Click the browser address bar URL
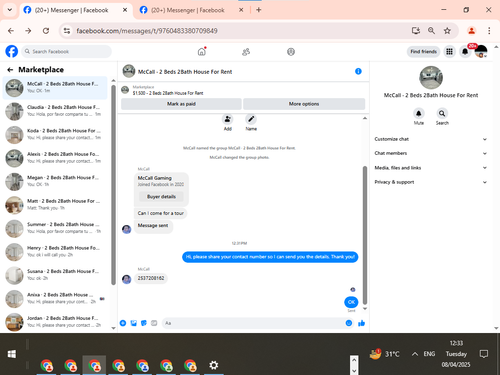This screenshot has height=375, width=500. click(x=147, y=31)
